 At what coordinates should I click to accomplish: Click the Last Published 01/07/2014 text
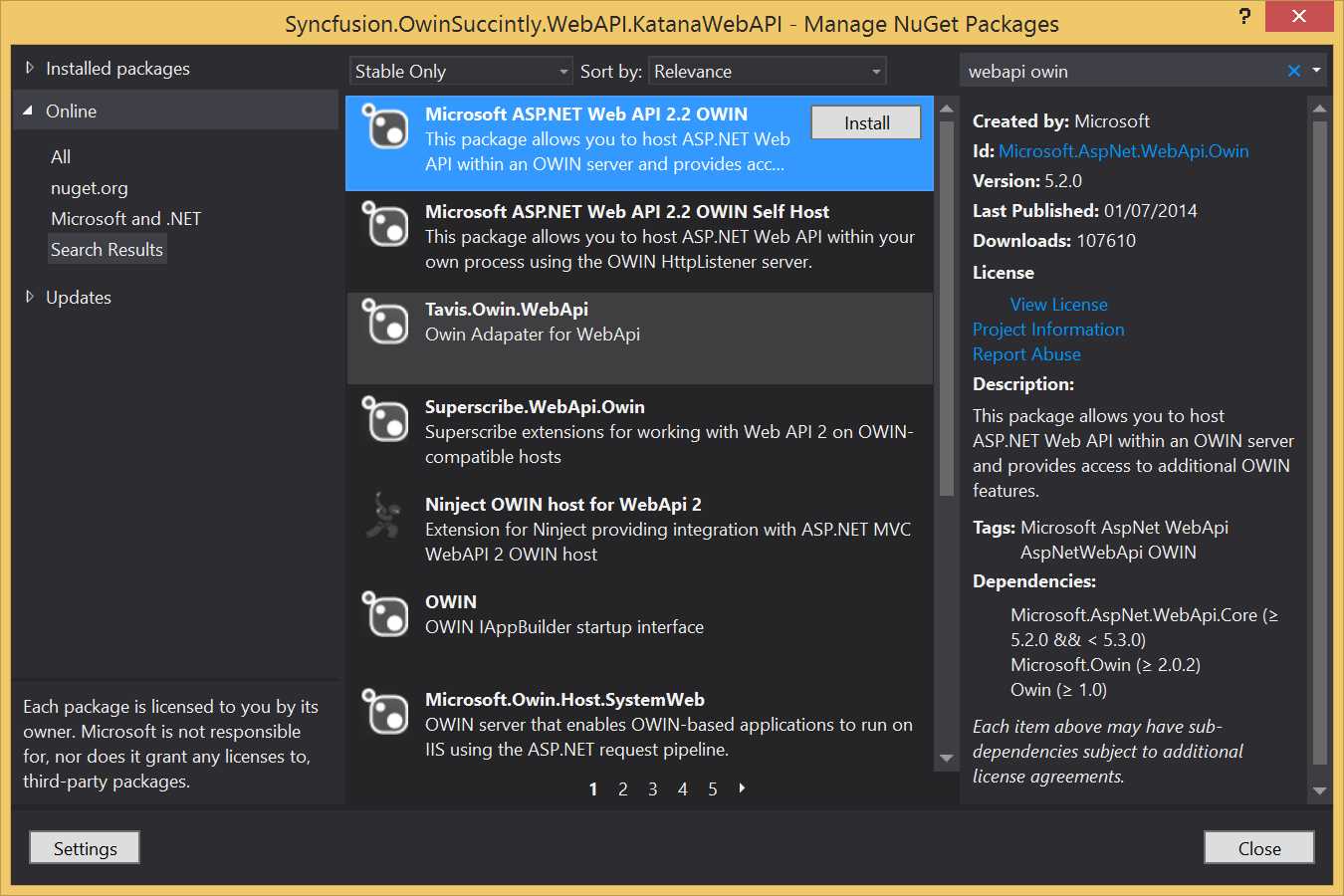1085,210
